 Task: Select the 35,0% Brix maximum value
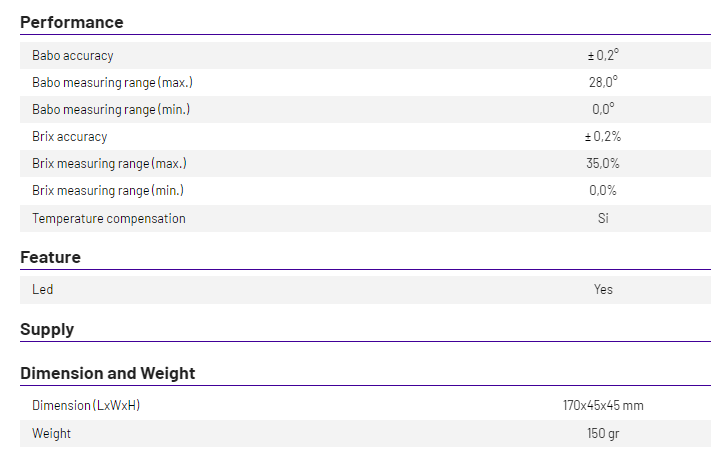[603, 164]
